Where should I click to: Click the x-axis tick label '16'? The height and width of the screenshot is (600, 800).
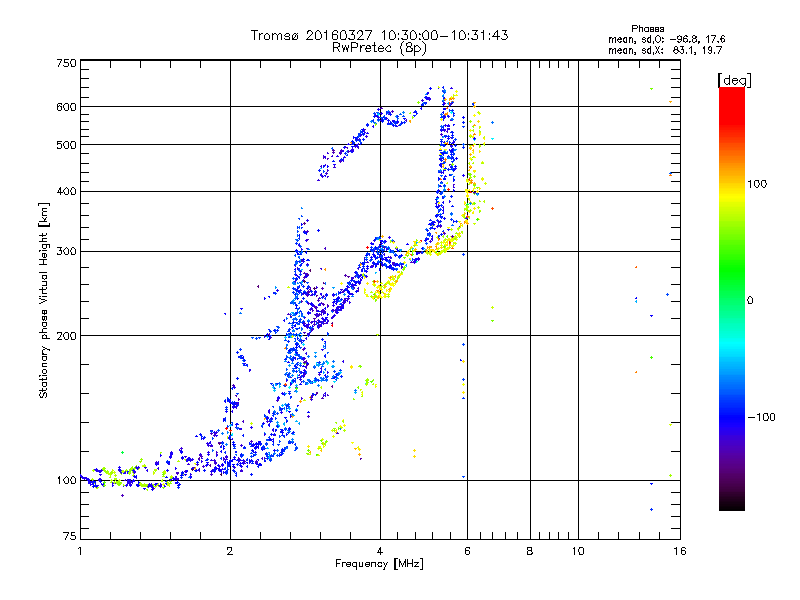680,551
